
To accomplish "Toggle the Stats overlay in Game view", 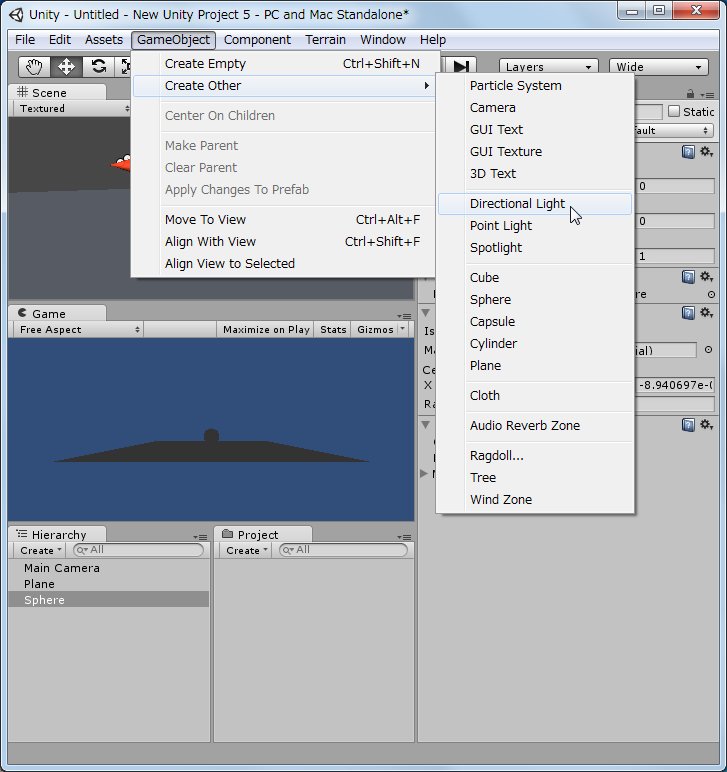I will tap(333, 329).
